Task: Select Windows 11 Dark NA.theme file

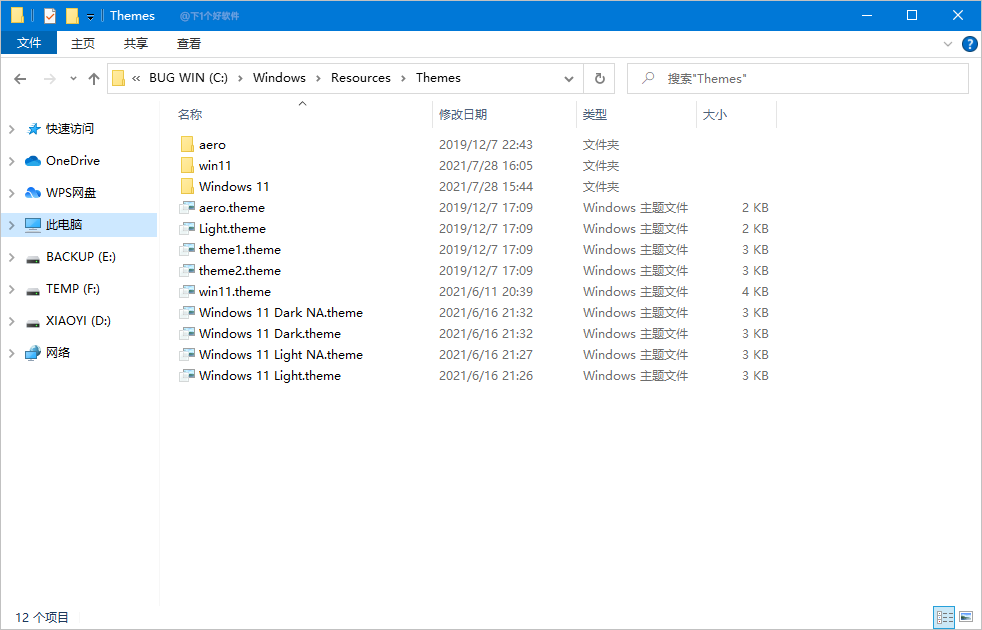Action: (x=281, y=312)
